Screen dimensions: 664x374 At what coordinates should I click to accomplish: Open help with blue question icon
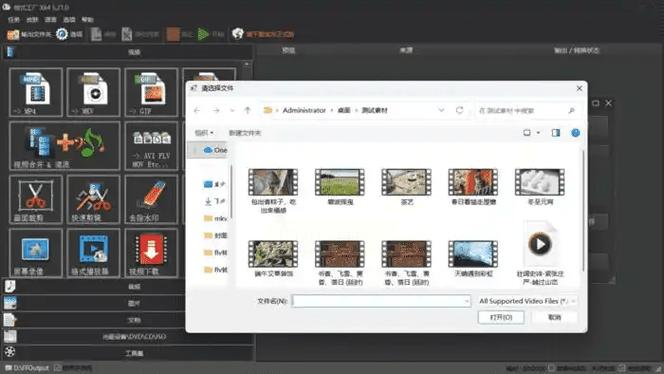pos(575,133)
